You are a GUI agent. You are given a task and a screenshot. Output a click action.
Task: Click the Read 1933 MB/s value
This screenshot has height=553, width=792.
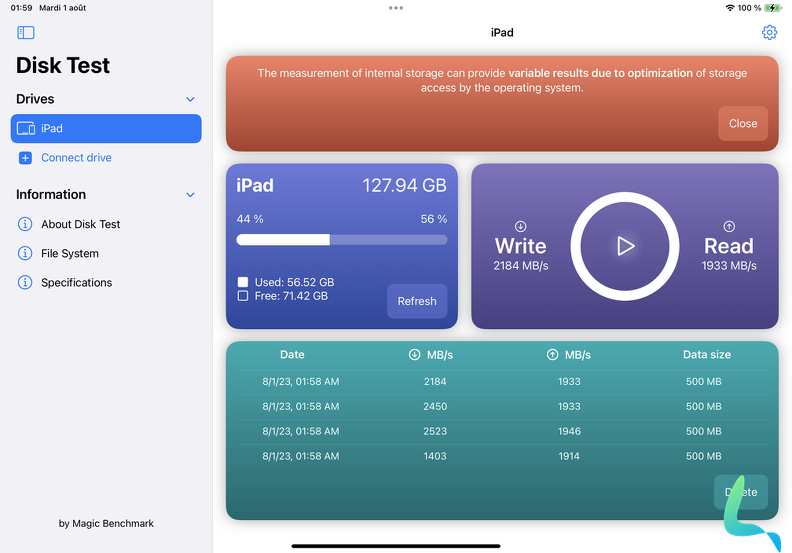729,266
